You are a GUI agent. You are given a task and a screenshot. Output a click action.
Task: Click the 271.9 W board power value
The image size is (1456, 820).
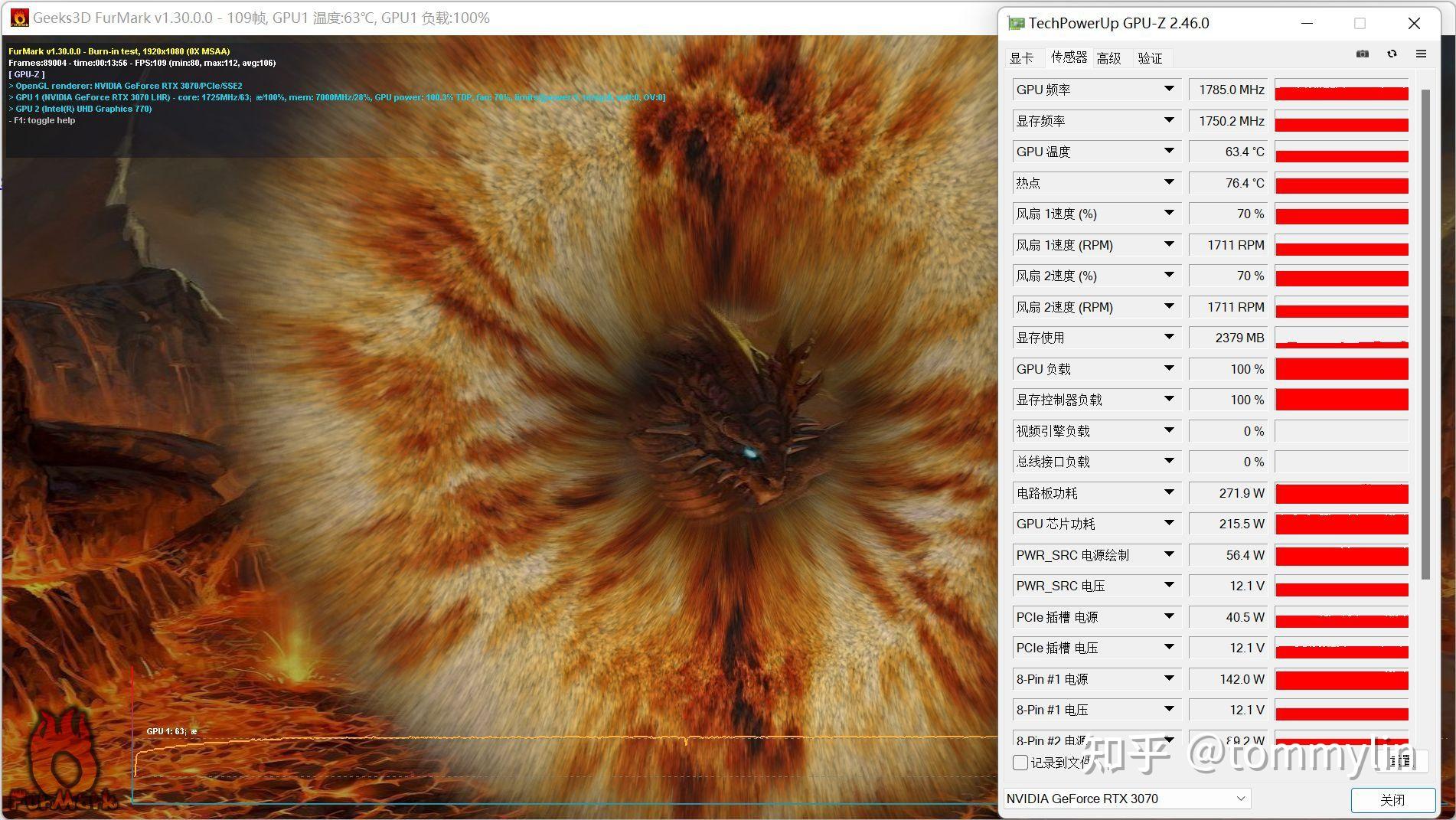(1229, 493)
